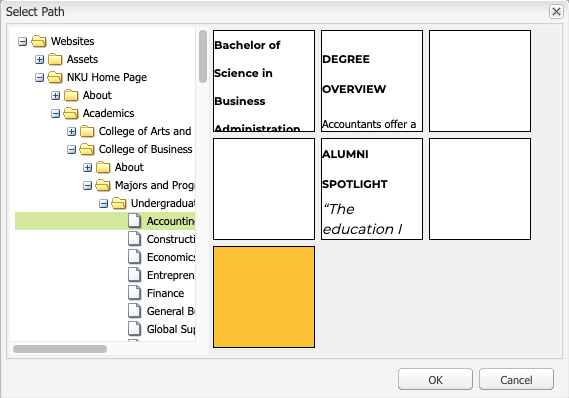Viewport: 569px width, 398px height.
Task: Expand the About folder under NKU Home Page
Action: pyautogui.click(x=55, y=95)
